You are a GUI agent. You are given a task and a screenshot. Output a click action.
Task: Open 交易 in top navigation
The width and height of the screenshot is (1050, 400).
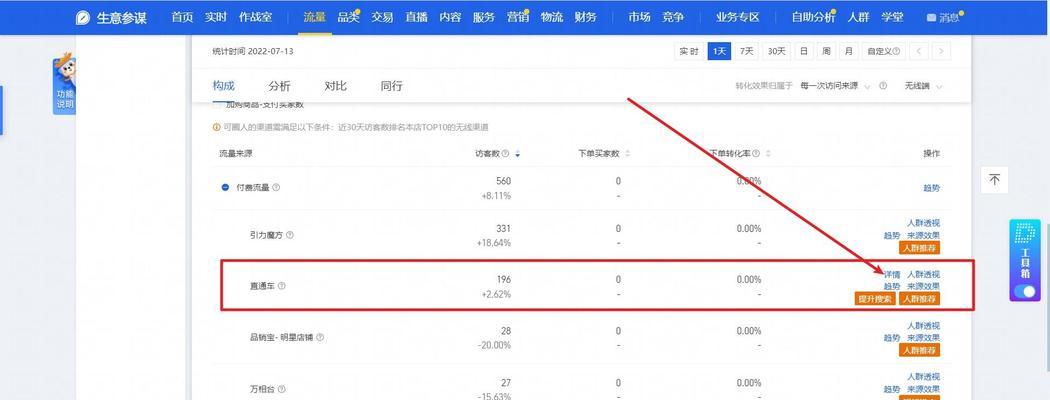pos(382,17)
